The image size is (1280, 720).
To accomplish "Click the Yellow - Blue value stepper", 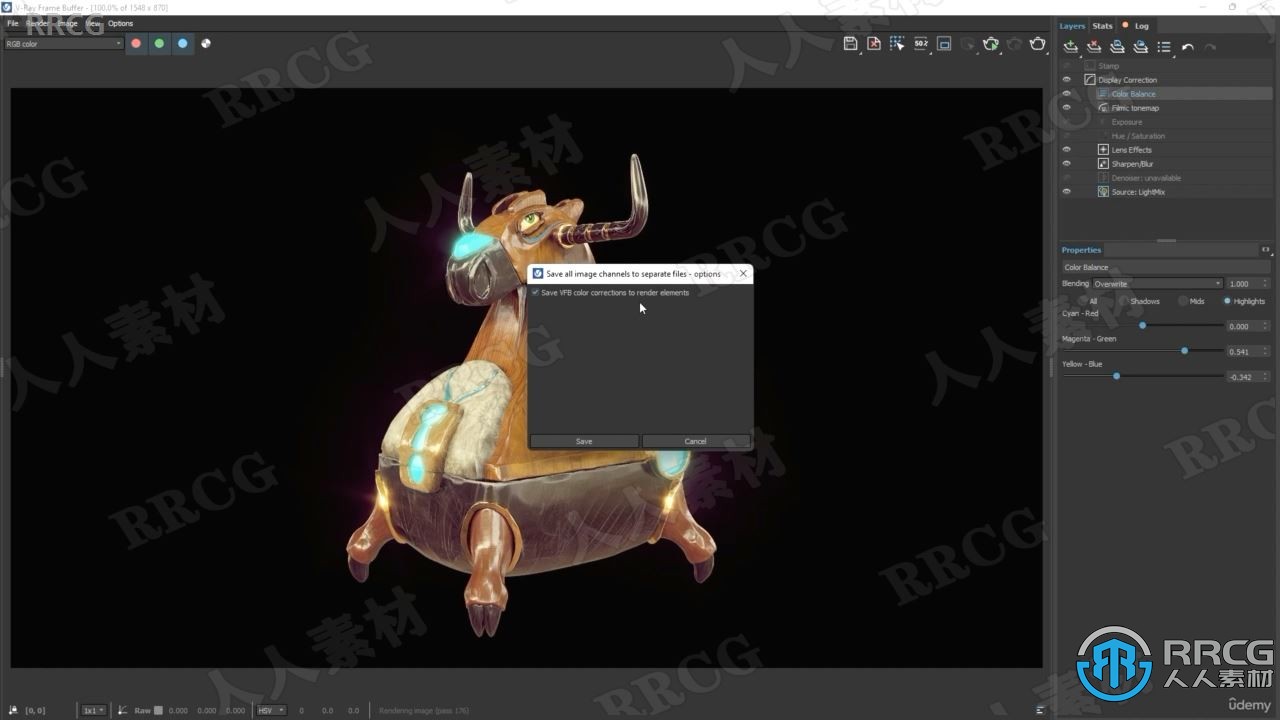I will 1266,377.
